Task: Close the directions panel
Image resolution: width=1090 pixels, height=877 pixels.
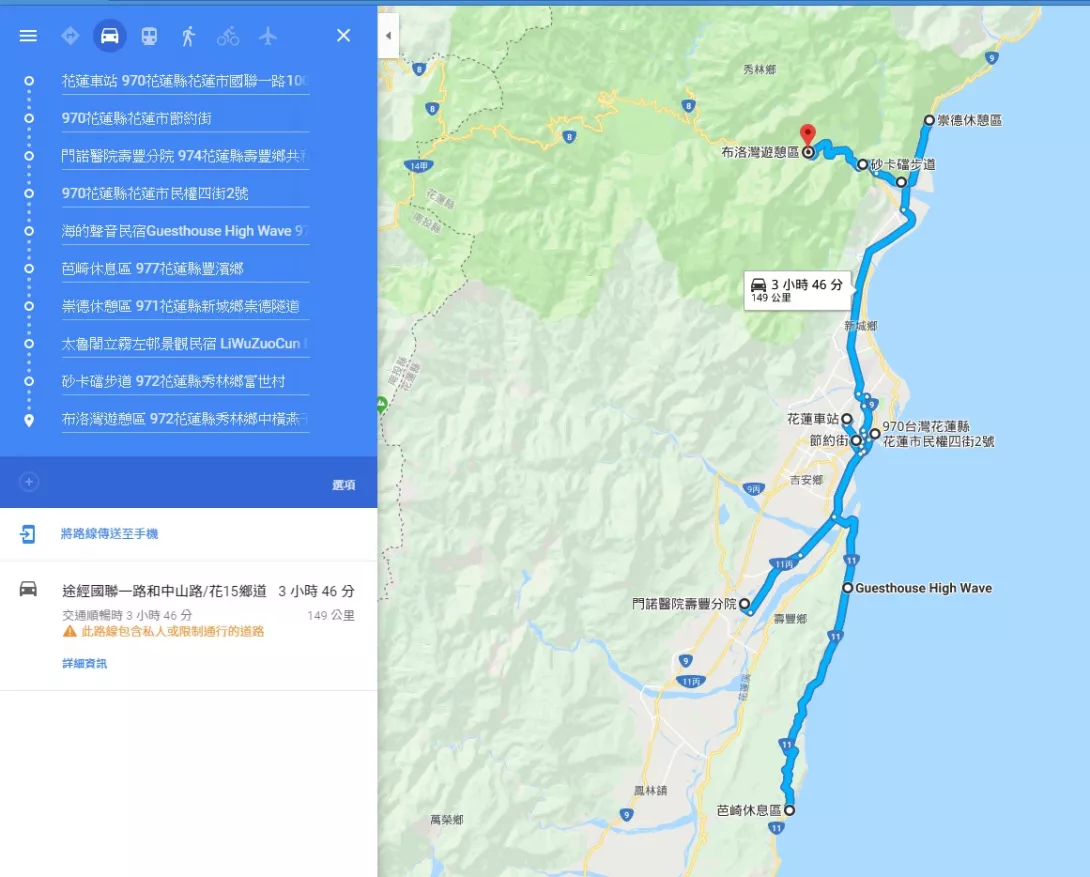Action: click(x=343, y=35)
